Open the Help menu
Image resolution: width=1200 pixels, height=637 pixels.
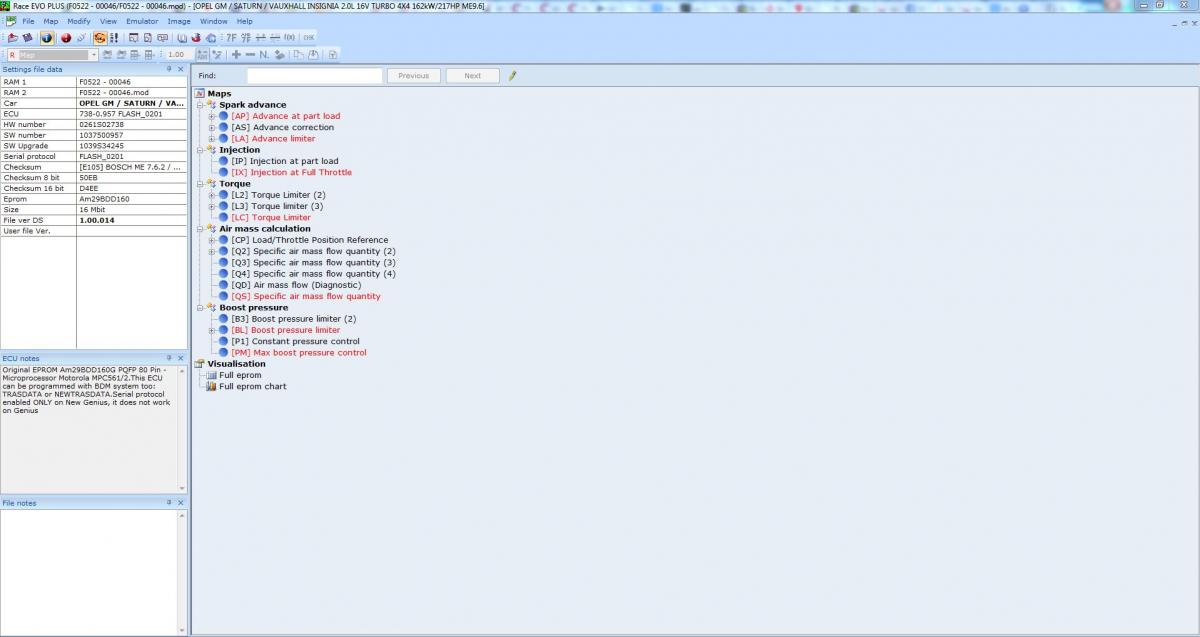(x=244, y=21)
